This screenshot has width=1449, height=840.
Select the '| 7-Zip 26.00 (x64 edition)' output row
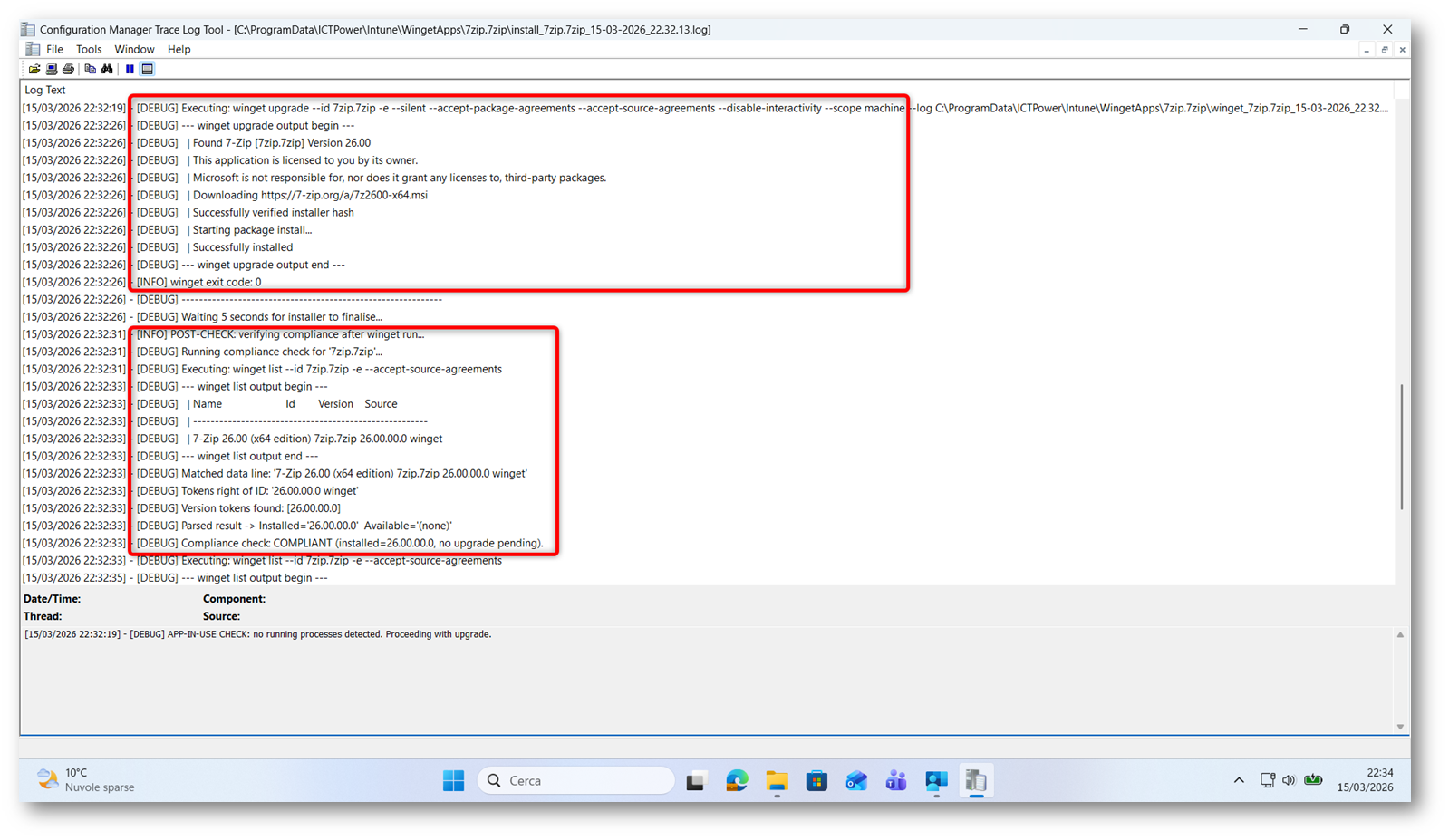[x=707, y=439]
